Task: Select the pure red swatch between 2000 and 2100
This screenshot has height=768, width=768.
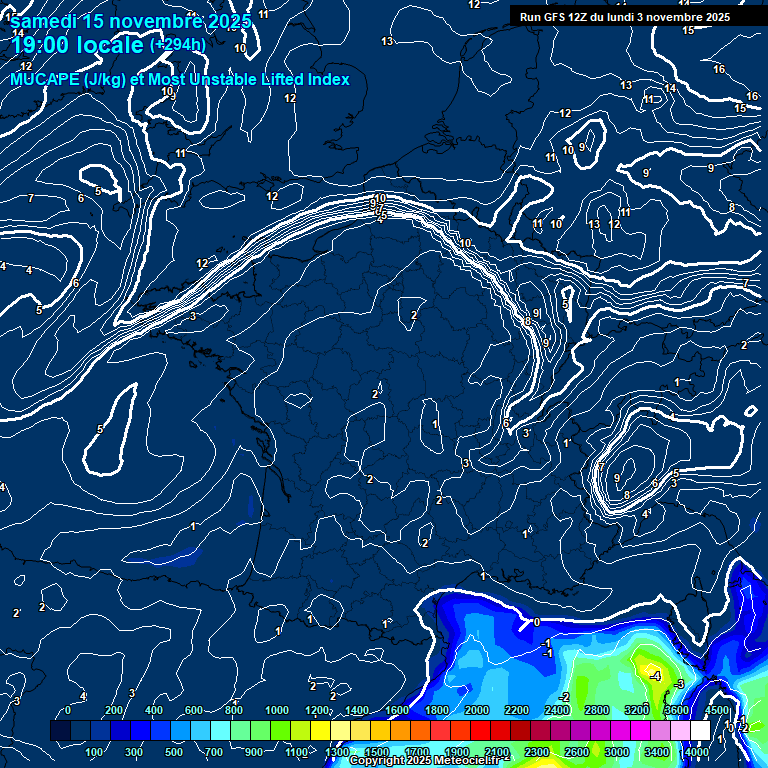Action: pyautogui.click(x=480, y=730)
